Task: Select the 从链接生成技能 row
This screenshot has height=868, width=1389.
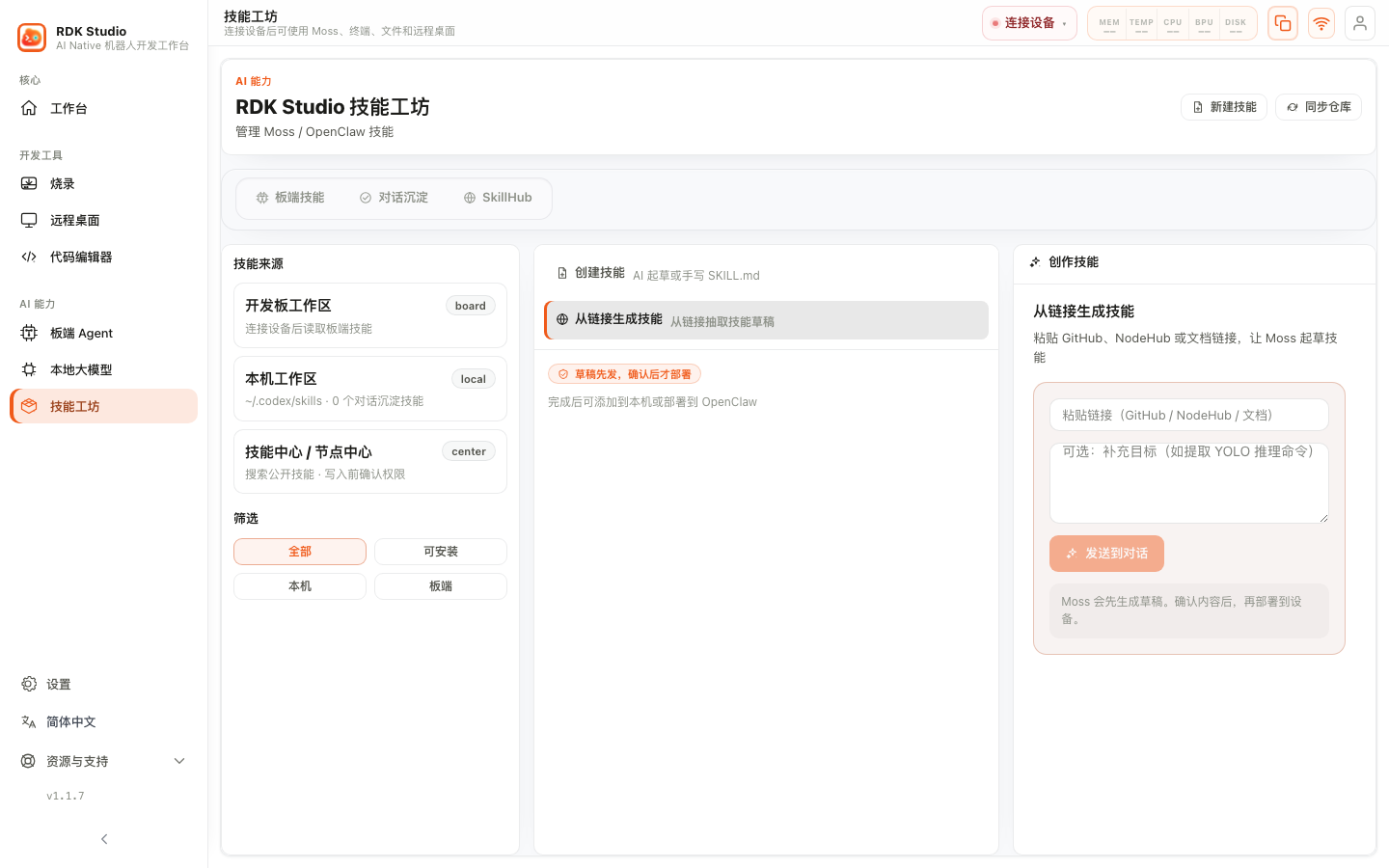Action: click(766, 320)
